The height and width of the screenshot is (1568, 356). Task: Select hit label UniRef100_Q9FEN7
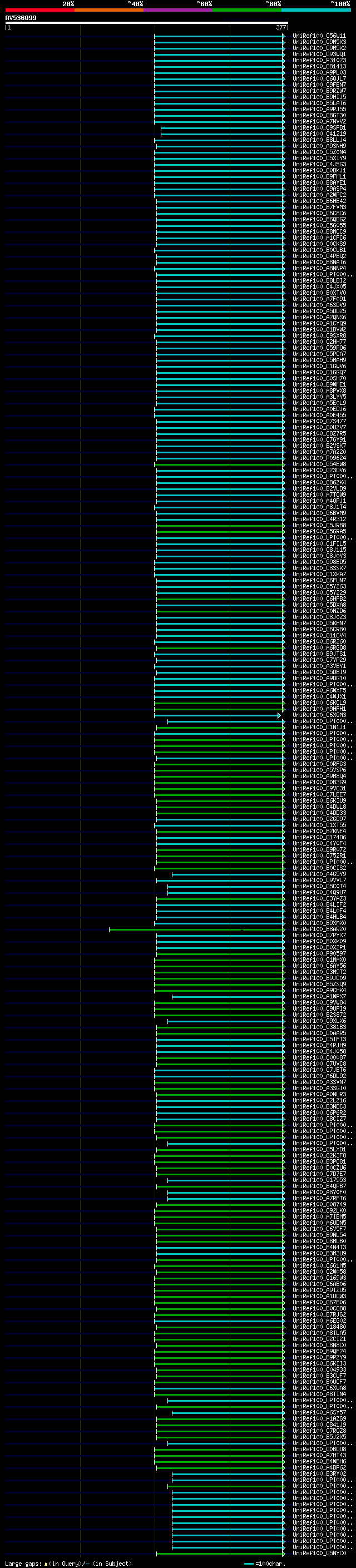[x=319, y=85]
